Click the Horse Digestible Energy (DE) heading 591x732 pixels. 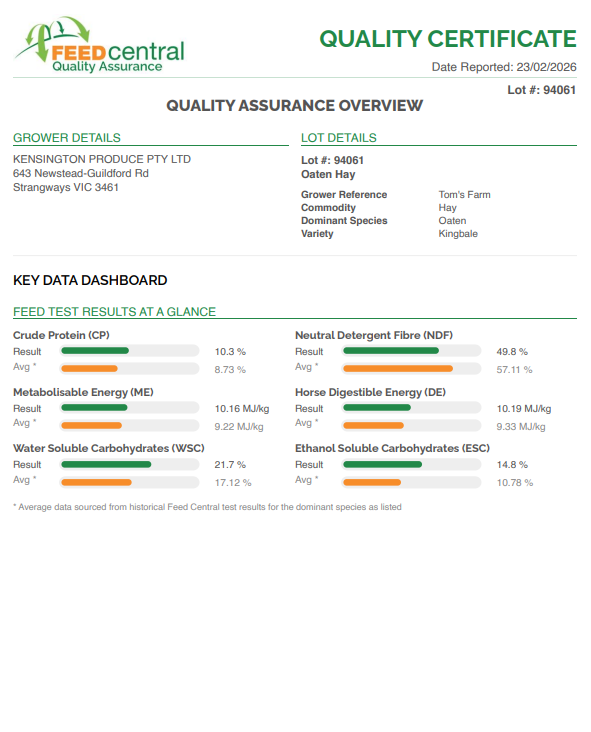pyautogui.click(x=370, y=392)
